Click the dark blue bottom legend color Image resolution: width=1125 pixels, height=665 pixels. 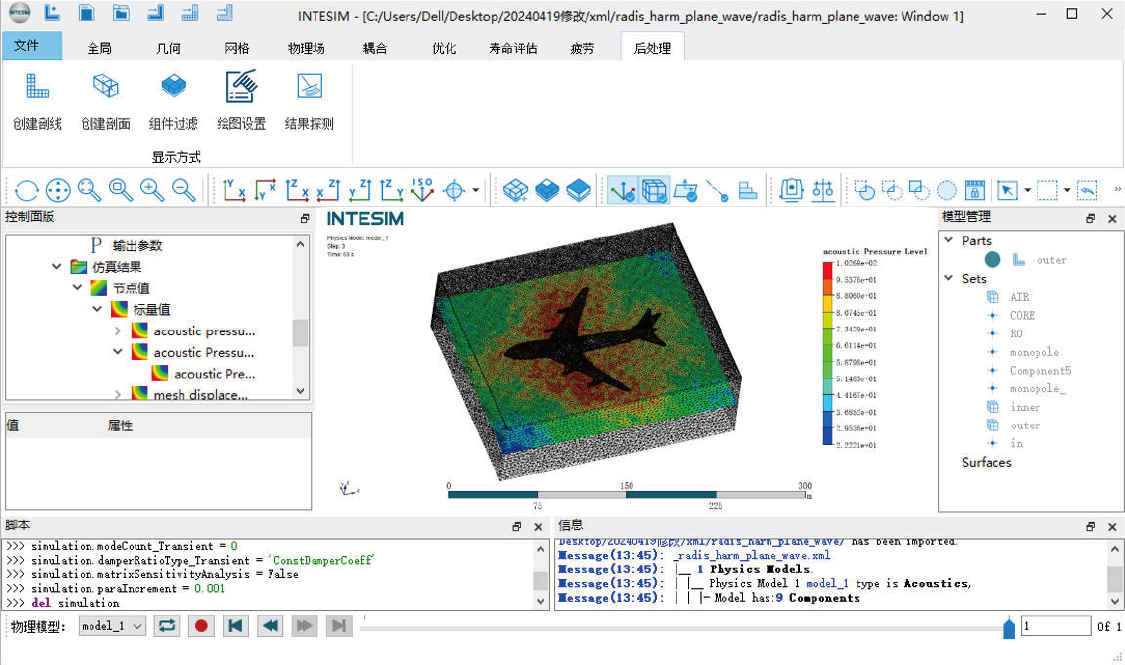[828, 436]
